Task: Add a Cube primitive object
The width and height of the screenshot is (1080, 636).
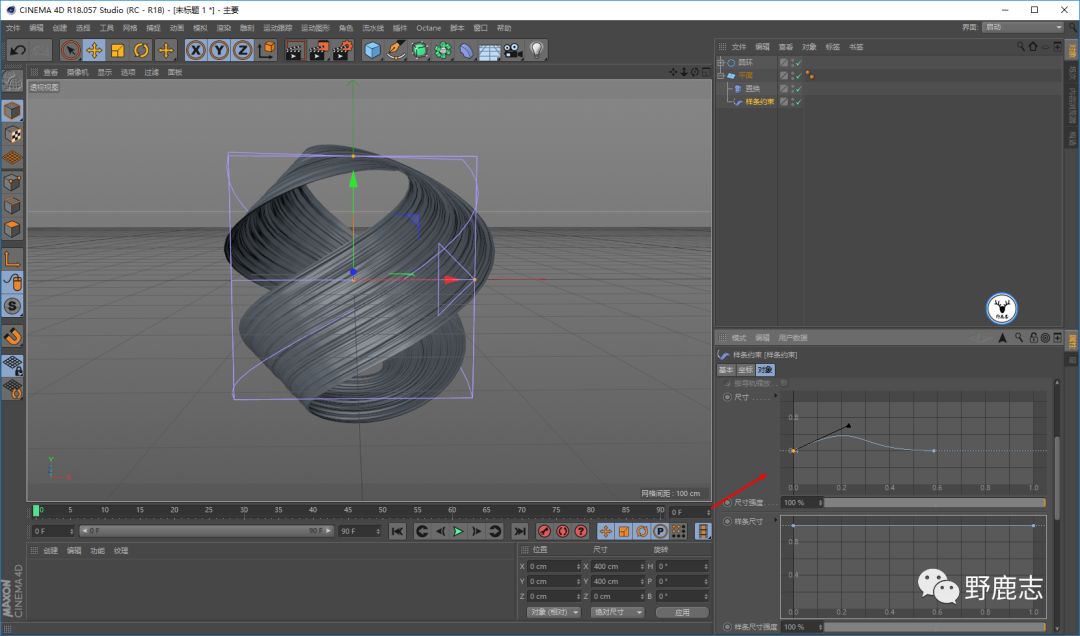Action: click(x=373, y=50)
